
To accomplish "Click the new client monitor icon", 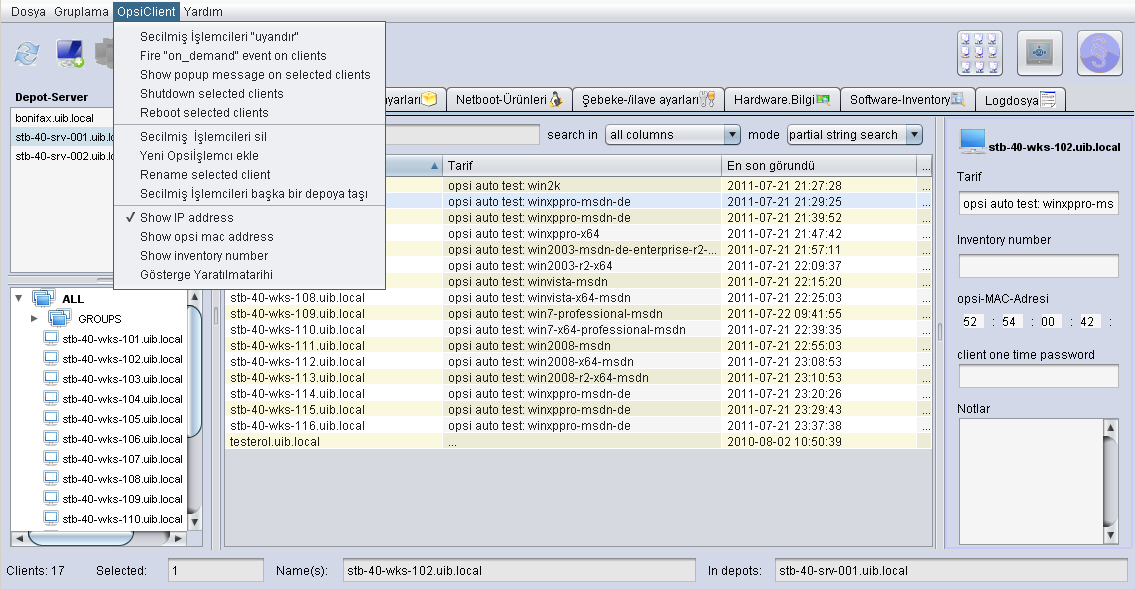I will (x=70, y=54).
